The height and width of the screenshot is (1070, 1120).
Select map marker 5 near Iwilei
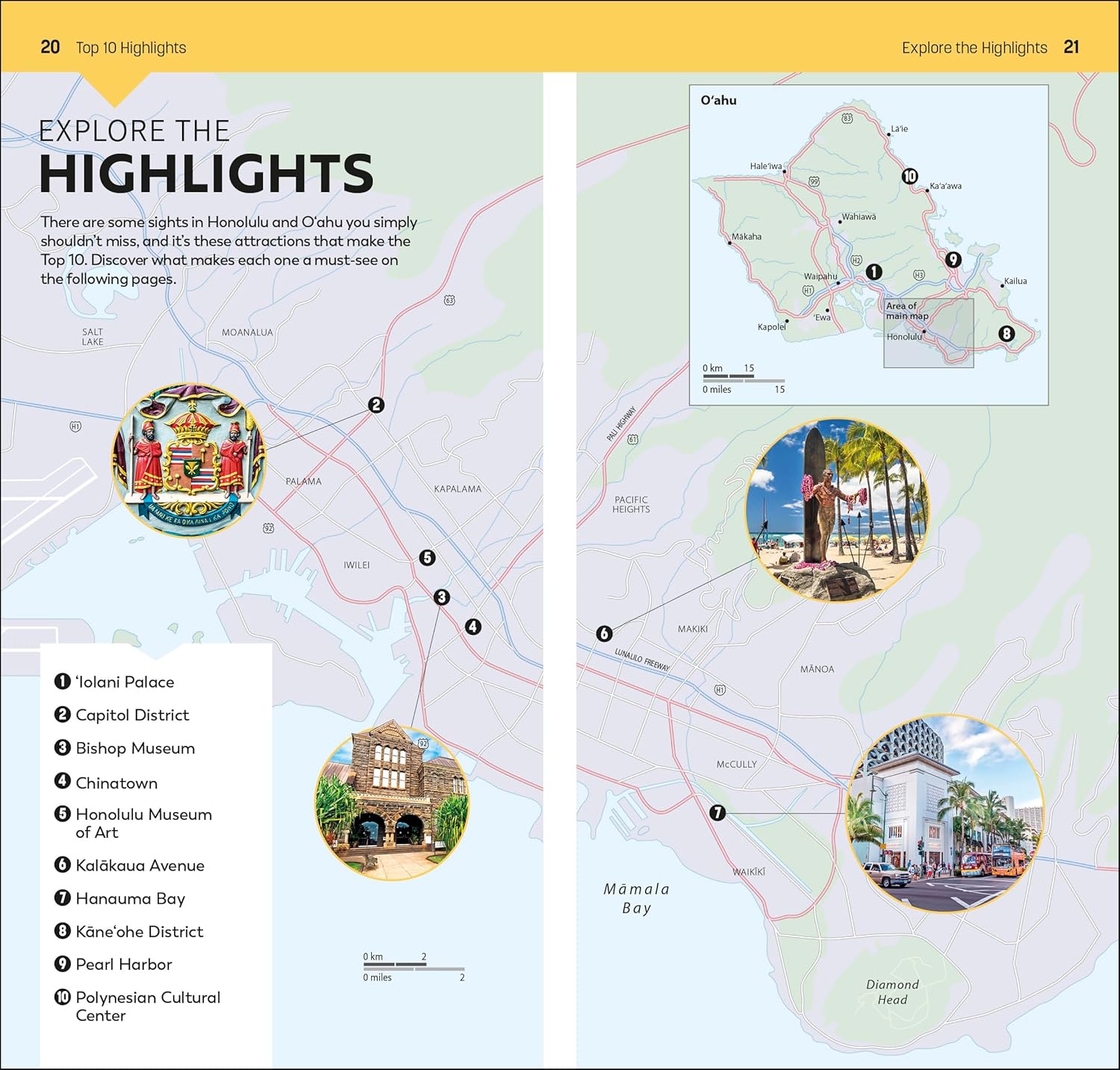pyautogui.click(x=427, y=558)
